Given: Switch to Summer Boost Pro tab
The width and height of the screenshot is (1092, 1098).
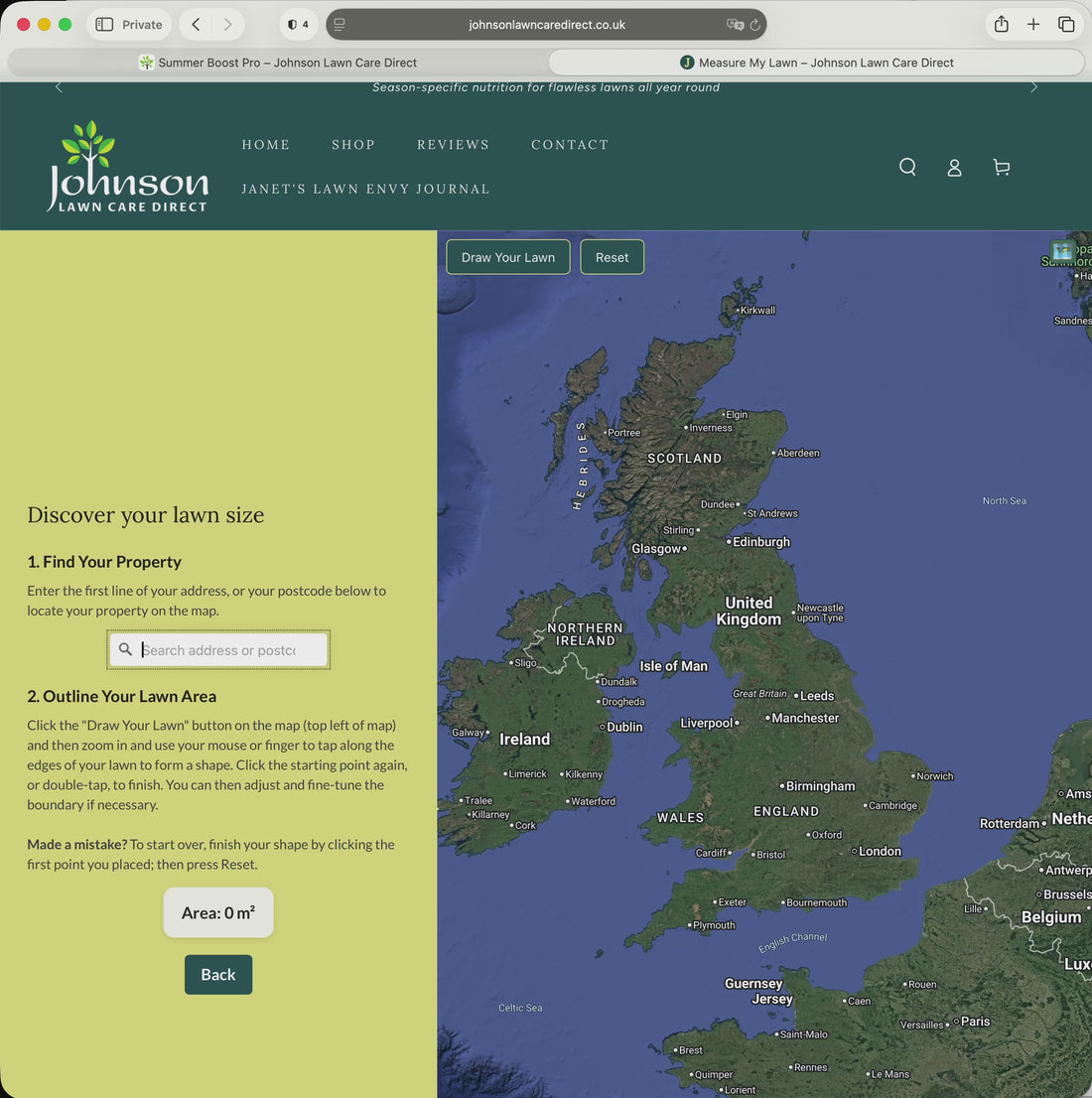Looking at the screenshot, I should click(x=277, y=63).
